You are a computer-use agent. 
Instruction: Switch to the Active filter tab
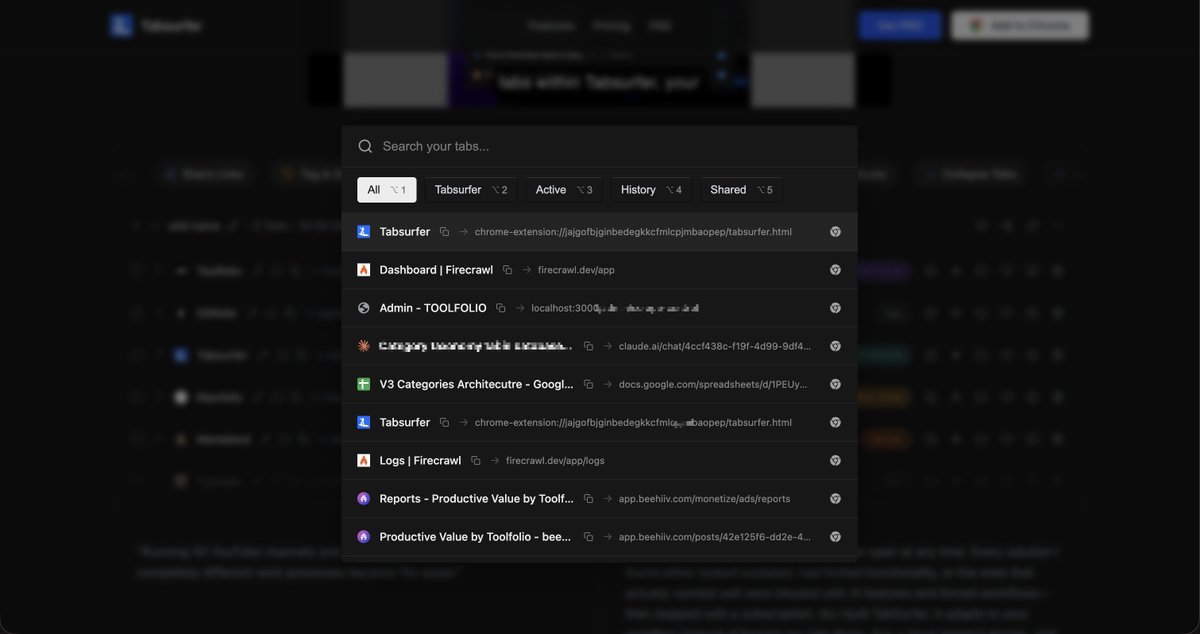coord(564,190)
